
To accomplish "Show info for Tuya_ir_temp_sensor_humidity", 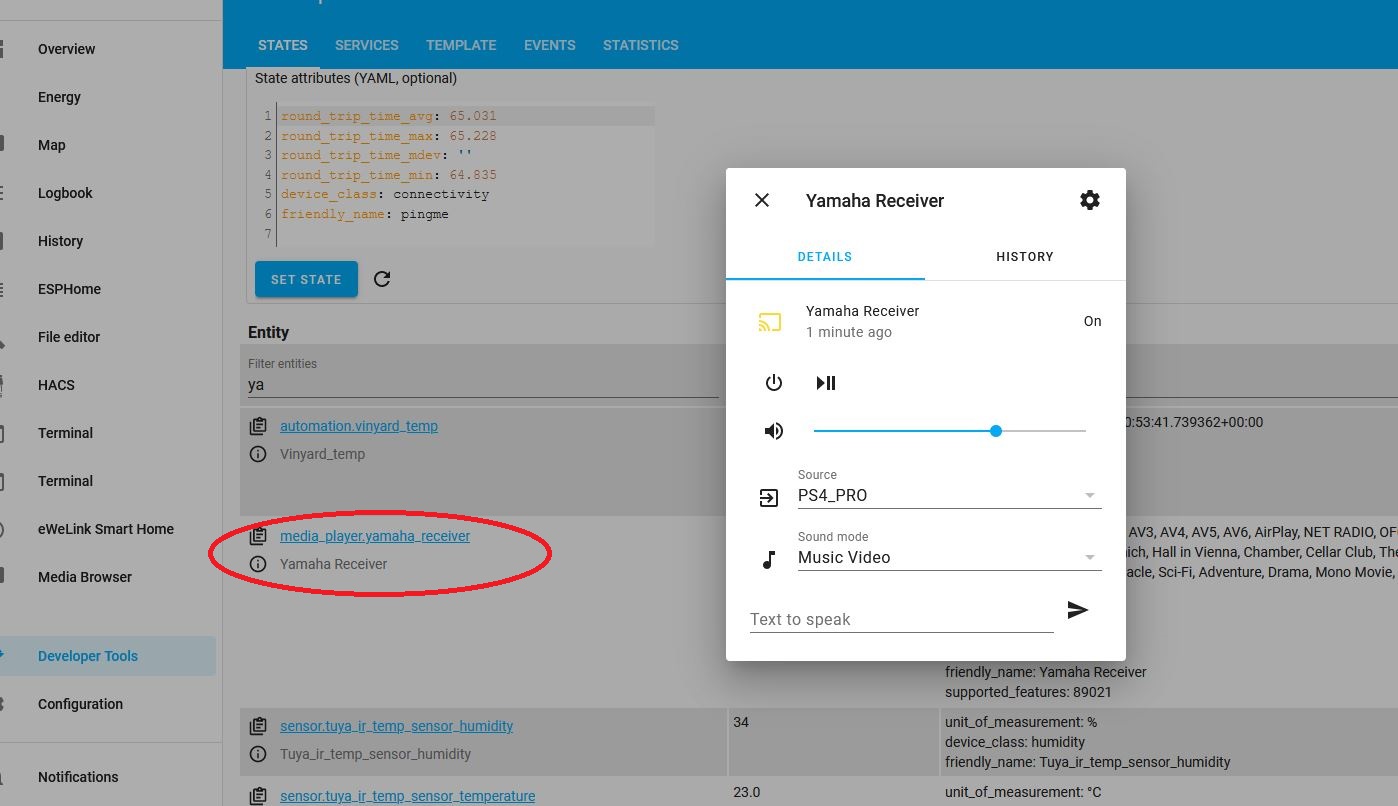I will [258, 754].
